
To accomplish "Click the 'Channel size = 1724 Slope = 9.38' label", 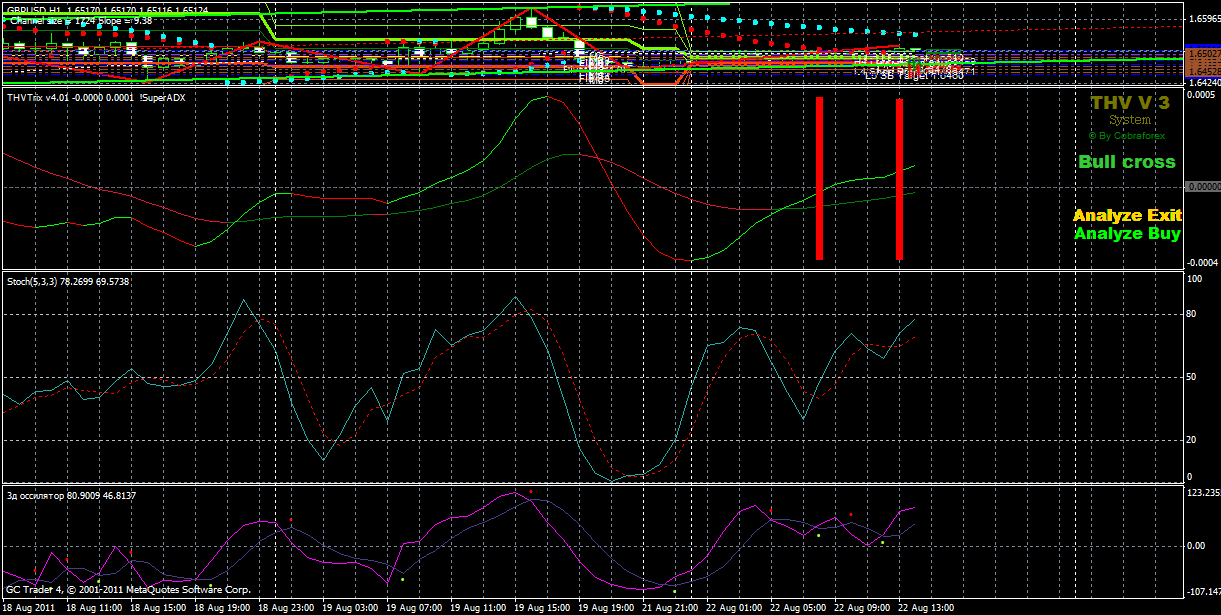I will (x=80, y=20).
